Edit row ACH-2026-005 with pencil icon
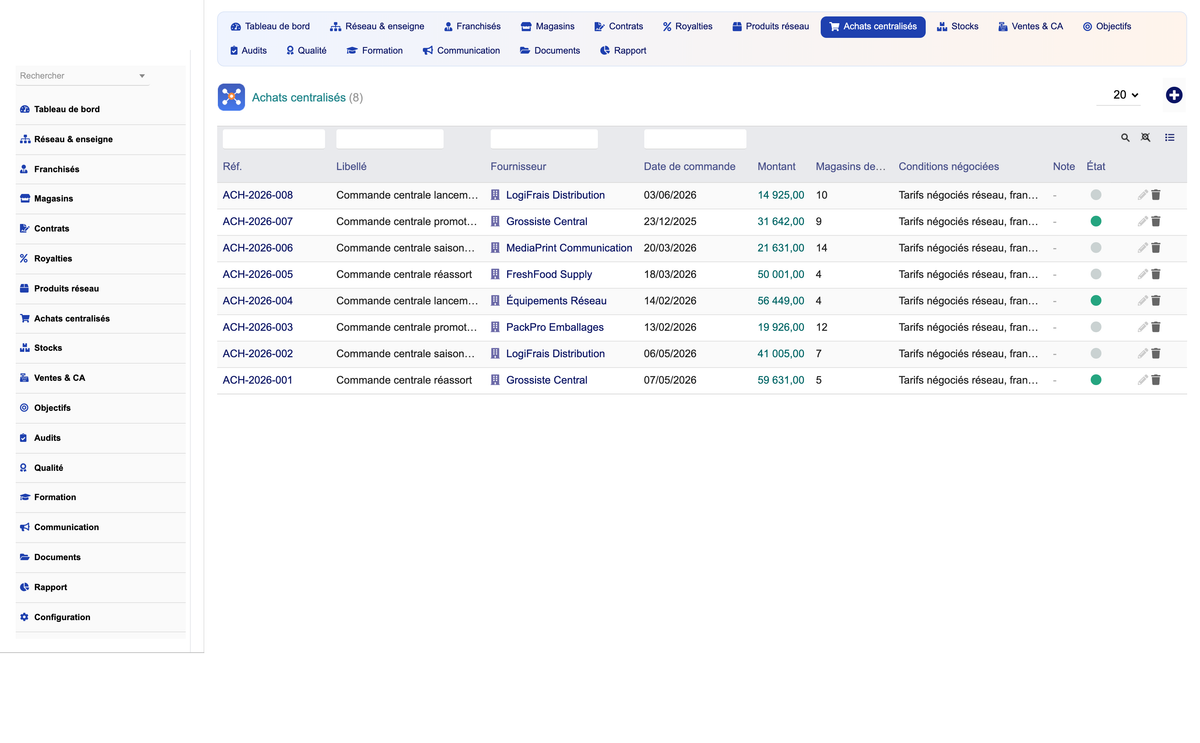Screen dimensions: 1200x743 click(1143, 274)
